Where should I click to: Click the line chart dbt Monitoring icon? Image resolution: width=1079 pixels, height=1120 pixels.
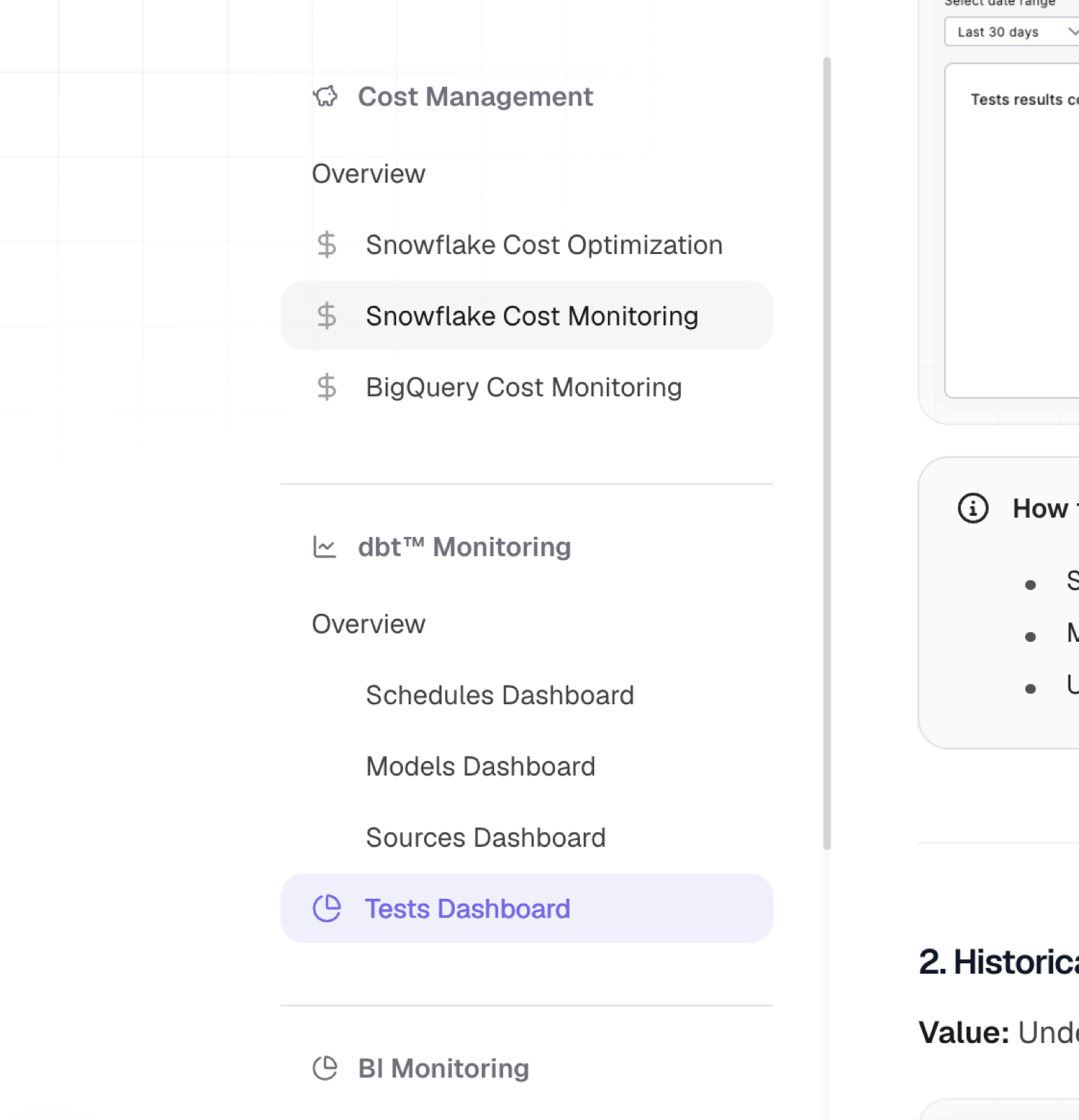[x=325, y=547]
